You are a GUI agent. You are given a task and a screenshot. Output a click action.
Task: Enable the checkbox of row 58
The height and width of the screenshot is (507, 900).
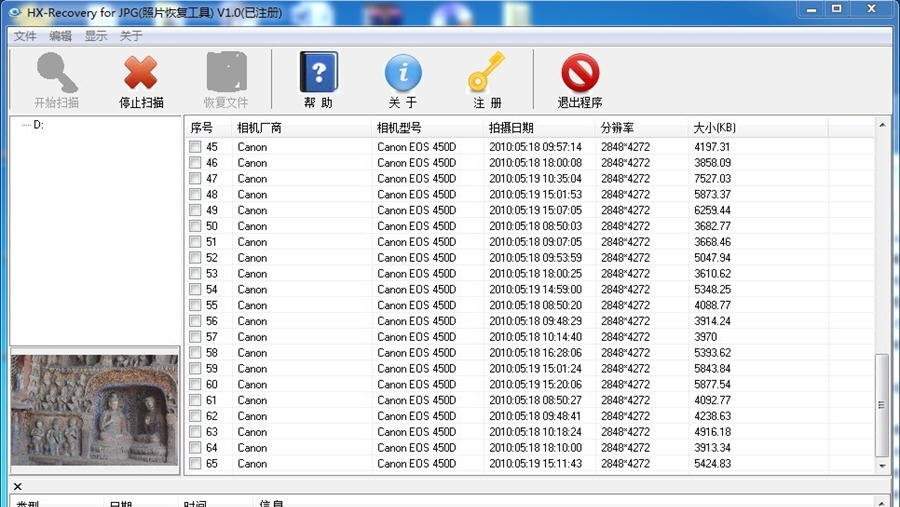(195, 353)
